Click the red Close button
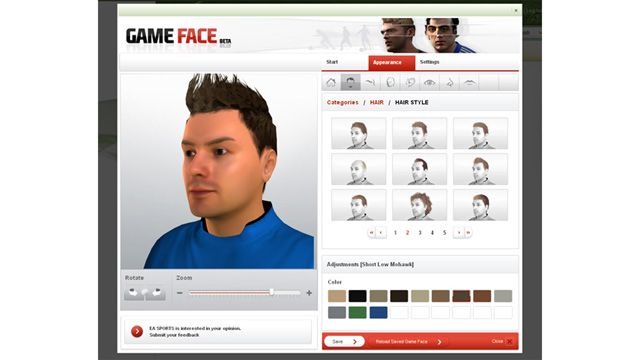This screenshot has height=360, width=640. (x=502, y=341)
